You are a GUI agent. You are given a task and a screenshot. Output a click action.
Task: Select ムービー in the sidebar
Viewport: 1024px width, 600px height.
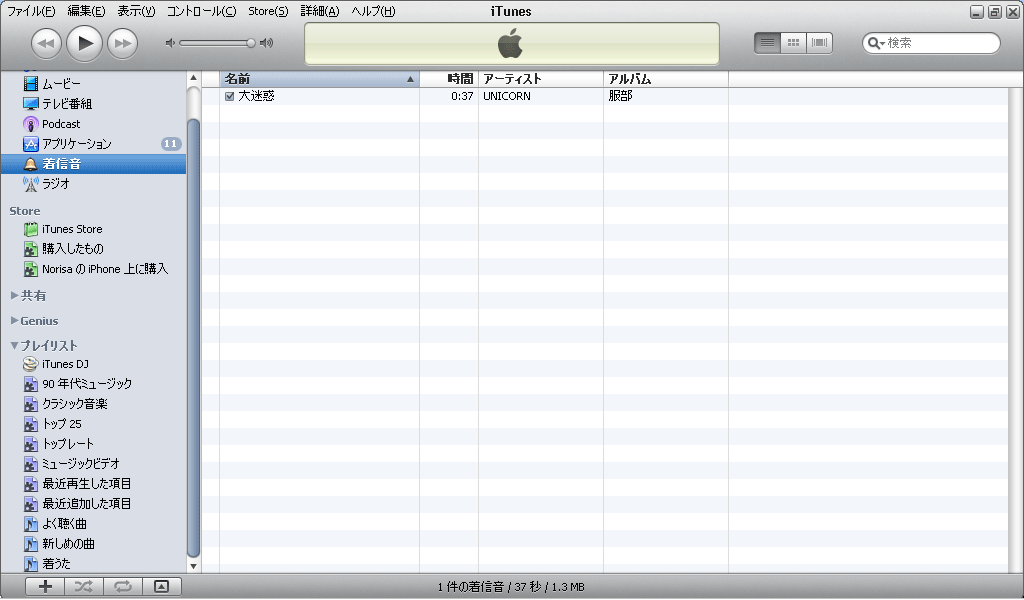(93, 84)
